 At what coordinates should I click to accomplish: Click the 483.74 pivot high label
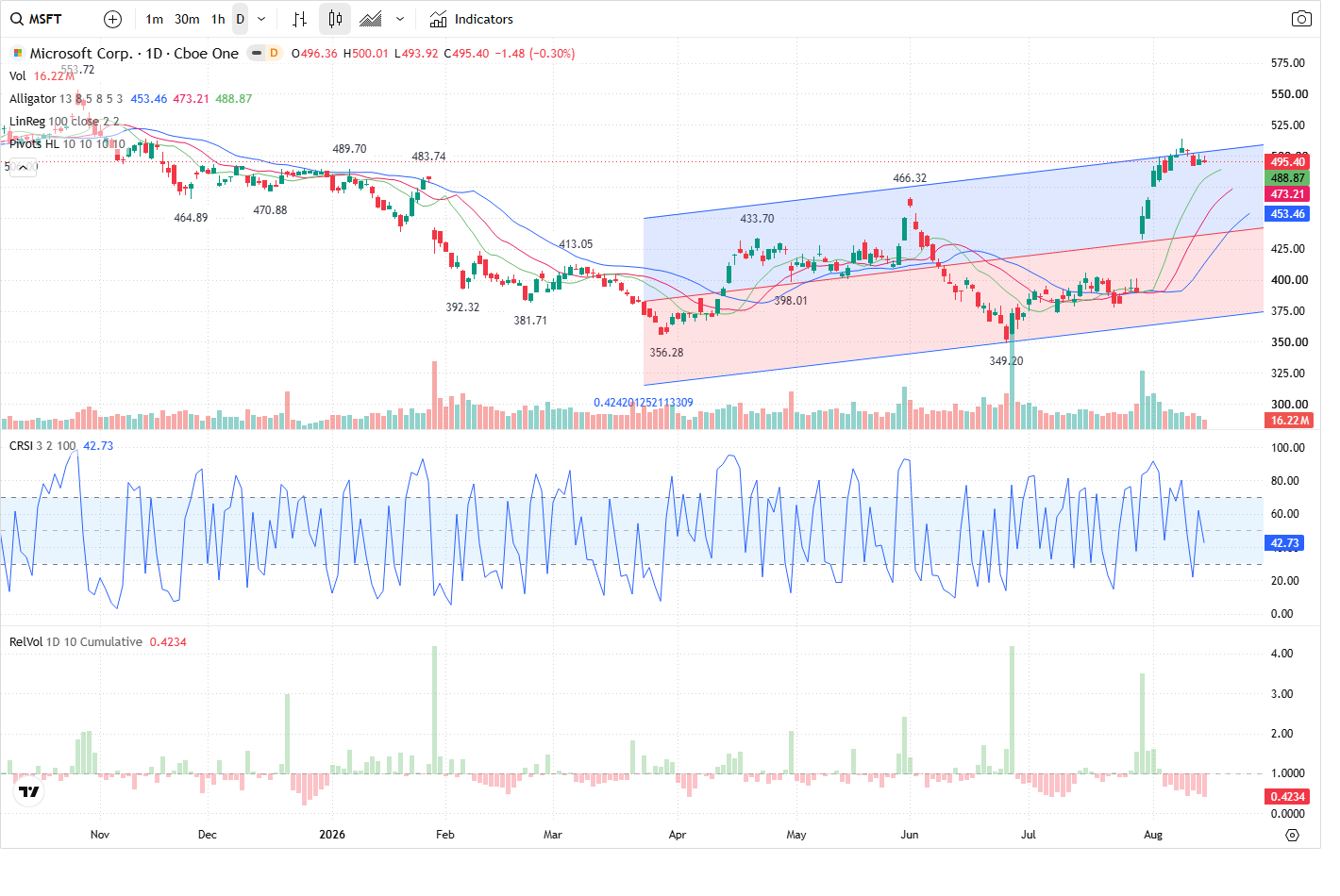[428, 157]
